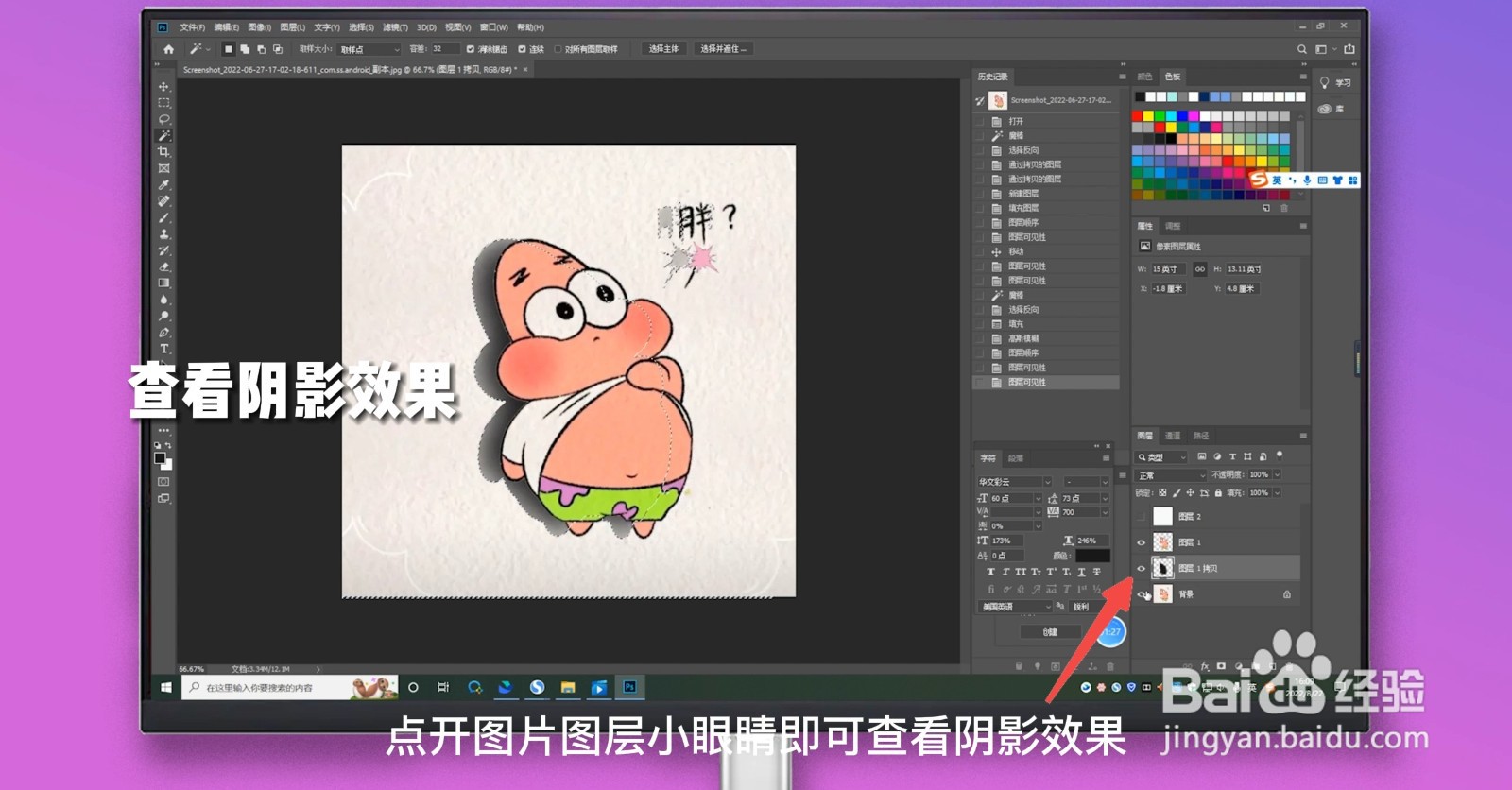
Task: Click the 创建 button
Action: (x=1050, y=632)
